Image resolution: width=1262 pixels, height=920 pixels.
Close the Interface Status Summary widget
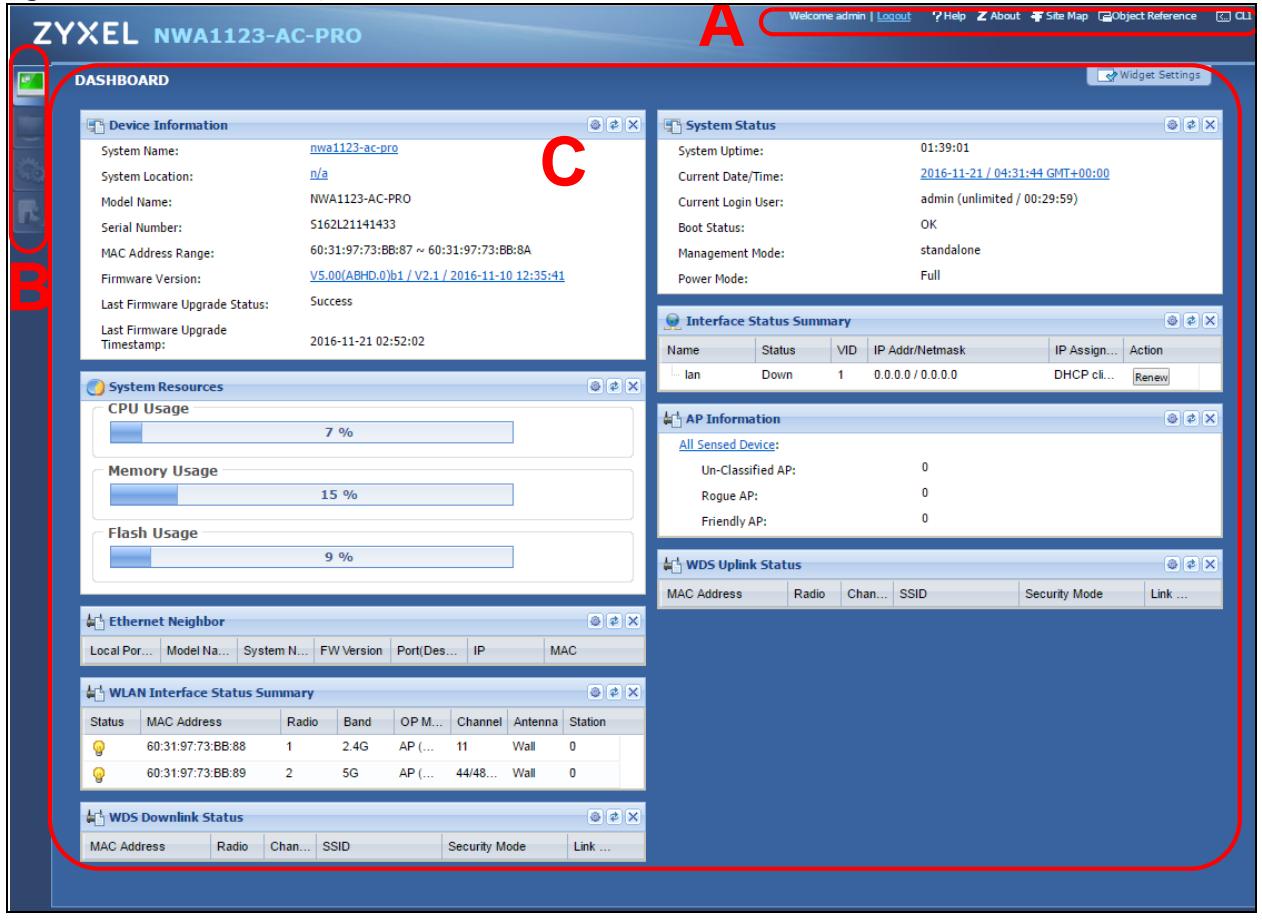coord(1209,321)
